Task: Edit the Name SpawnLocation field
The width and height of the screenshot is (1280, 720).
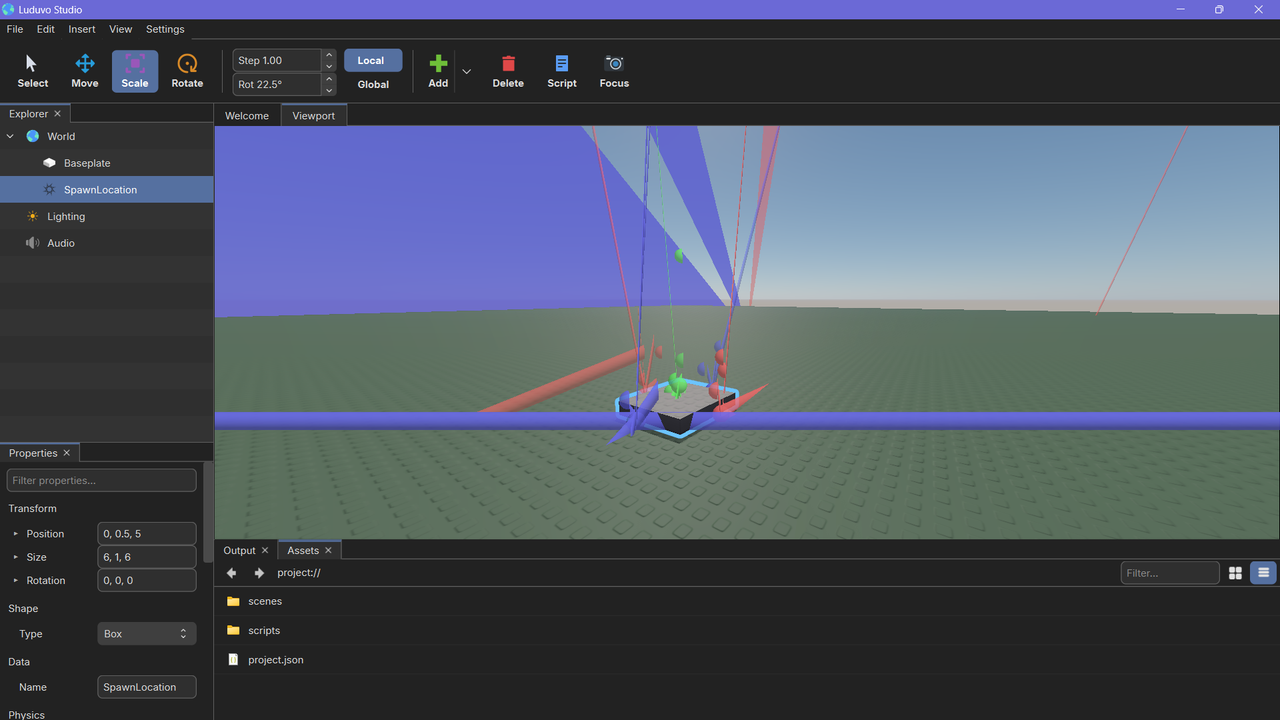Action: (x=147, y=687)
